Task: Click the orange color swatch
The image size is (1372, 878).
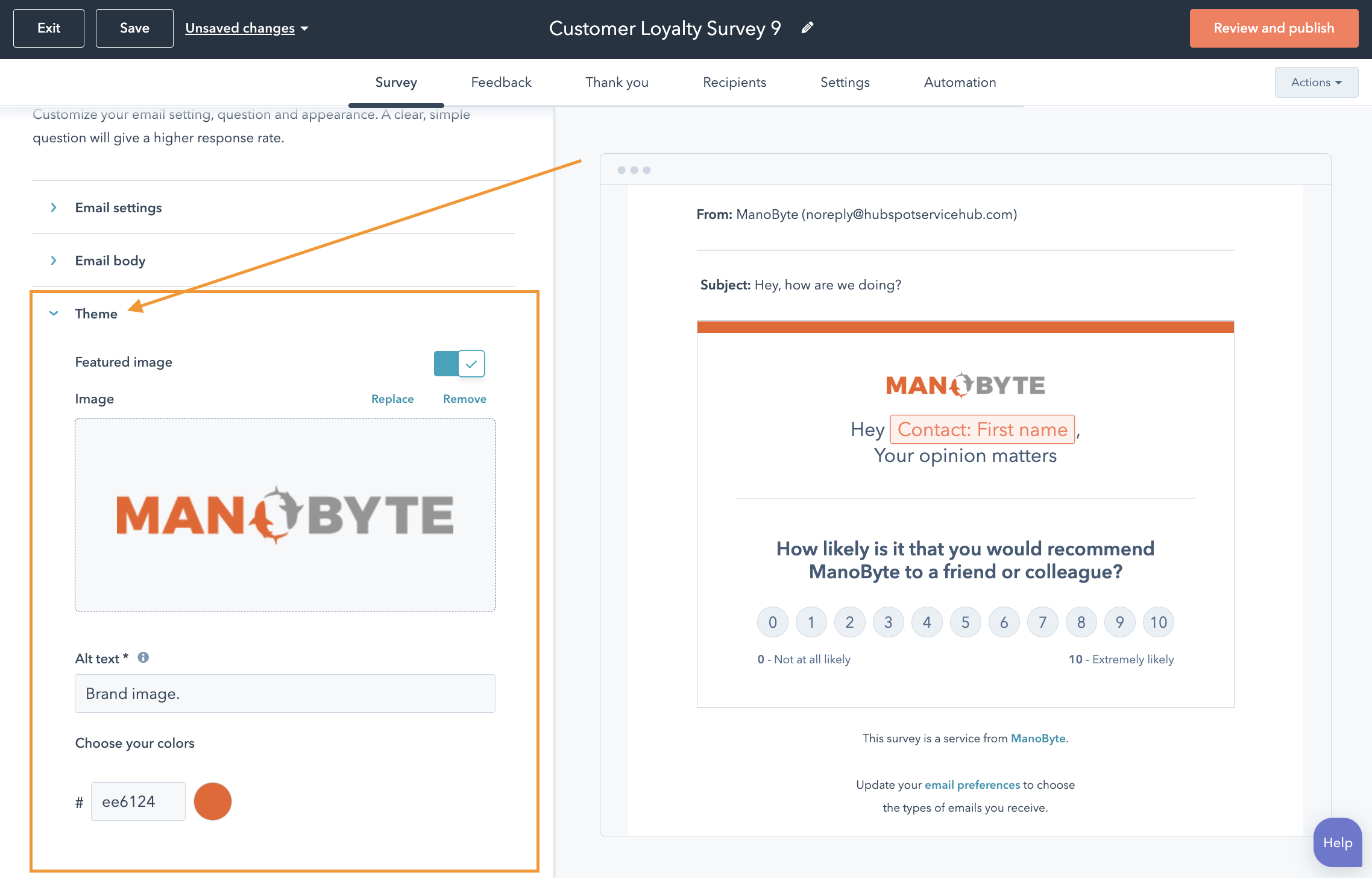Action: (x=213, y=801)
